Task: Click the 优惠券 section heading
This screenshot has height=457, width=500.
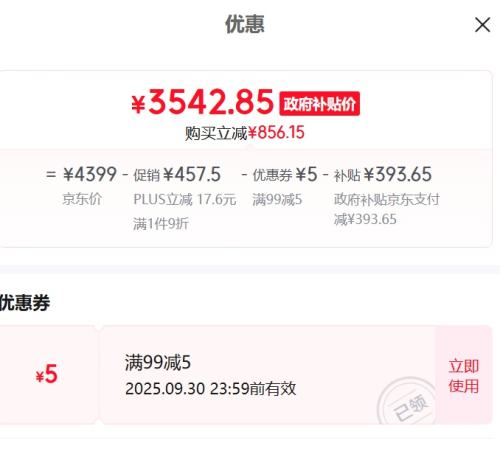Action: pos(24,302)
